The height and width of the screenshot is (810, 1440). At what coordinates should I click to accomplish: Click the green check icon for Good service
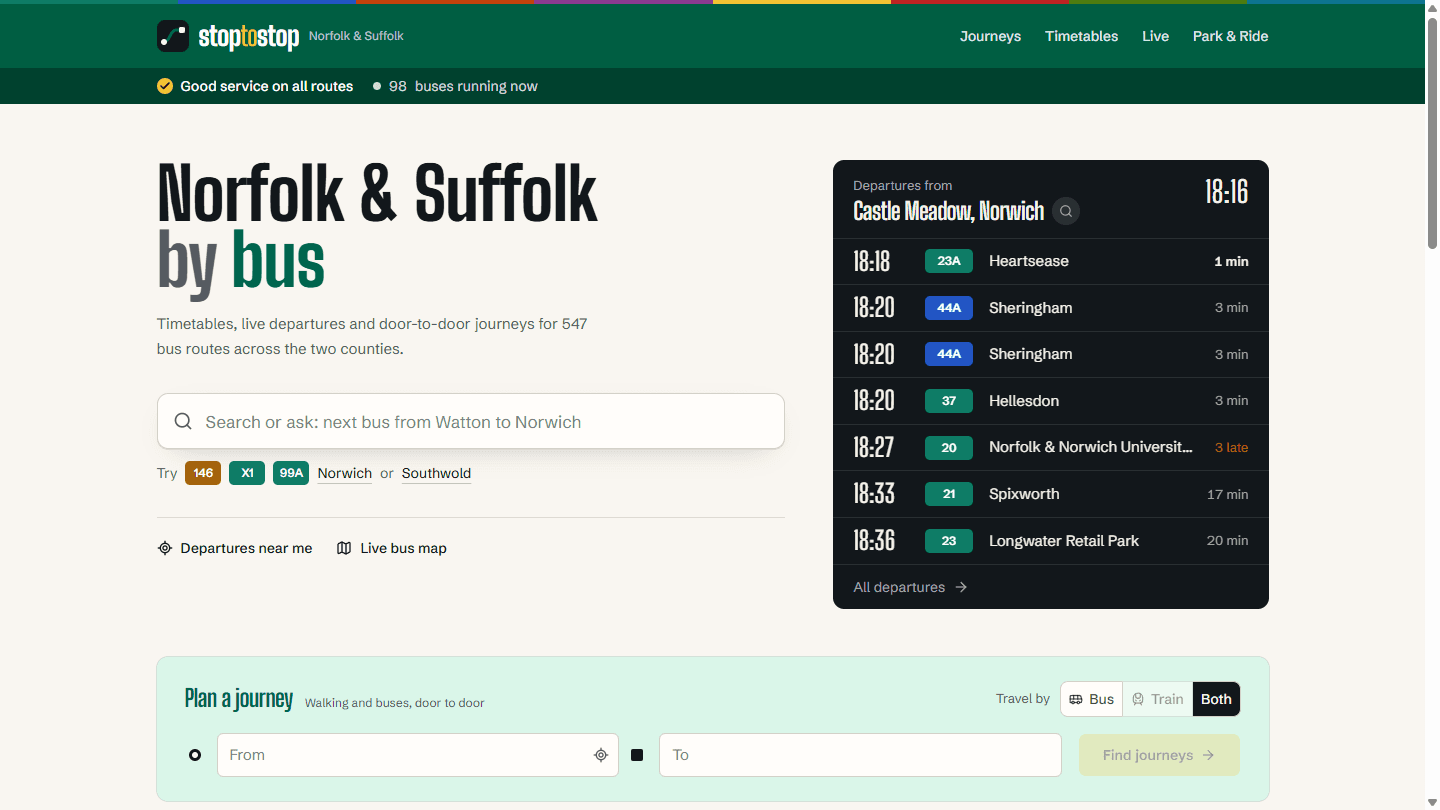coord(165,86)
